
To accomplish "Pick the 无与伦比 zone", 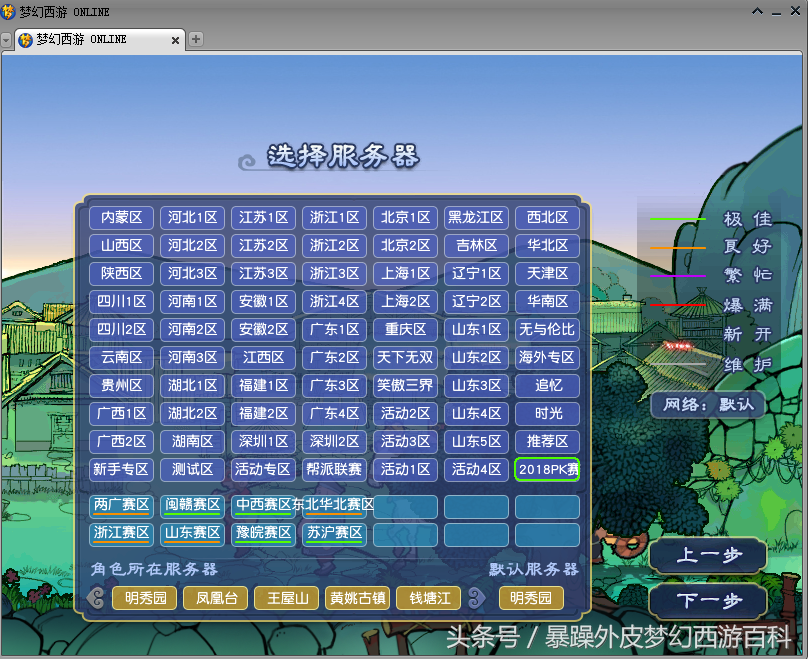I will 547,329.
